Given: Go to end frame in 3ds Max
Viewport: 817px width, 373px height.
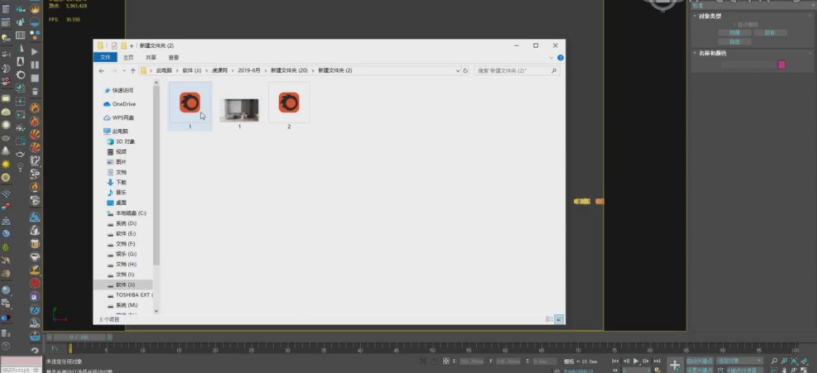Looking at the screenshot, I should pos(657,361).
